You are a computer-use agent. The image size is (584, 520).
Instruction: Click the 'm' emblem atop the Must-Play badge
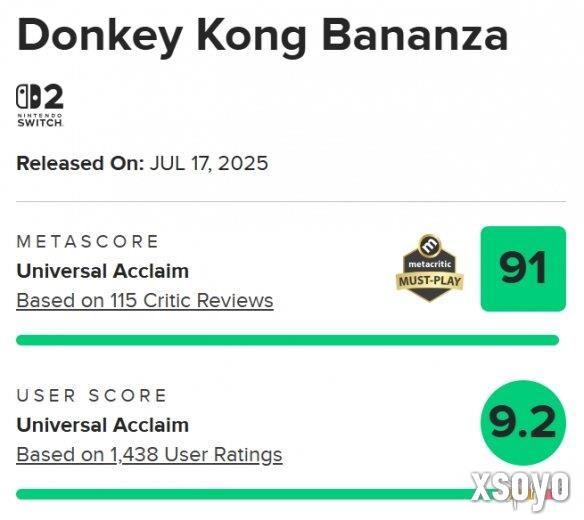point(430,245)
